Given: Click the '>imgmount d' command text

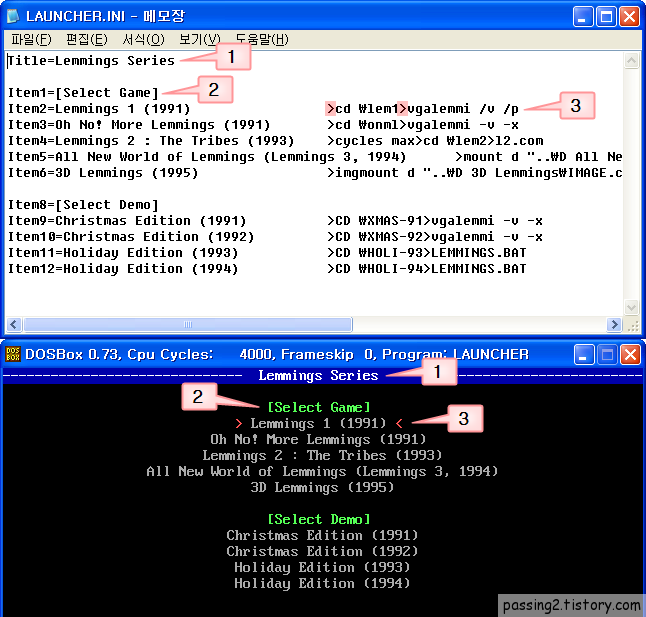Looking at the screenshot, I should coord(371,173).
